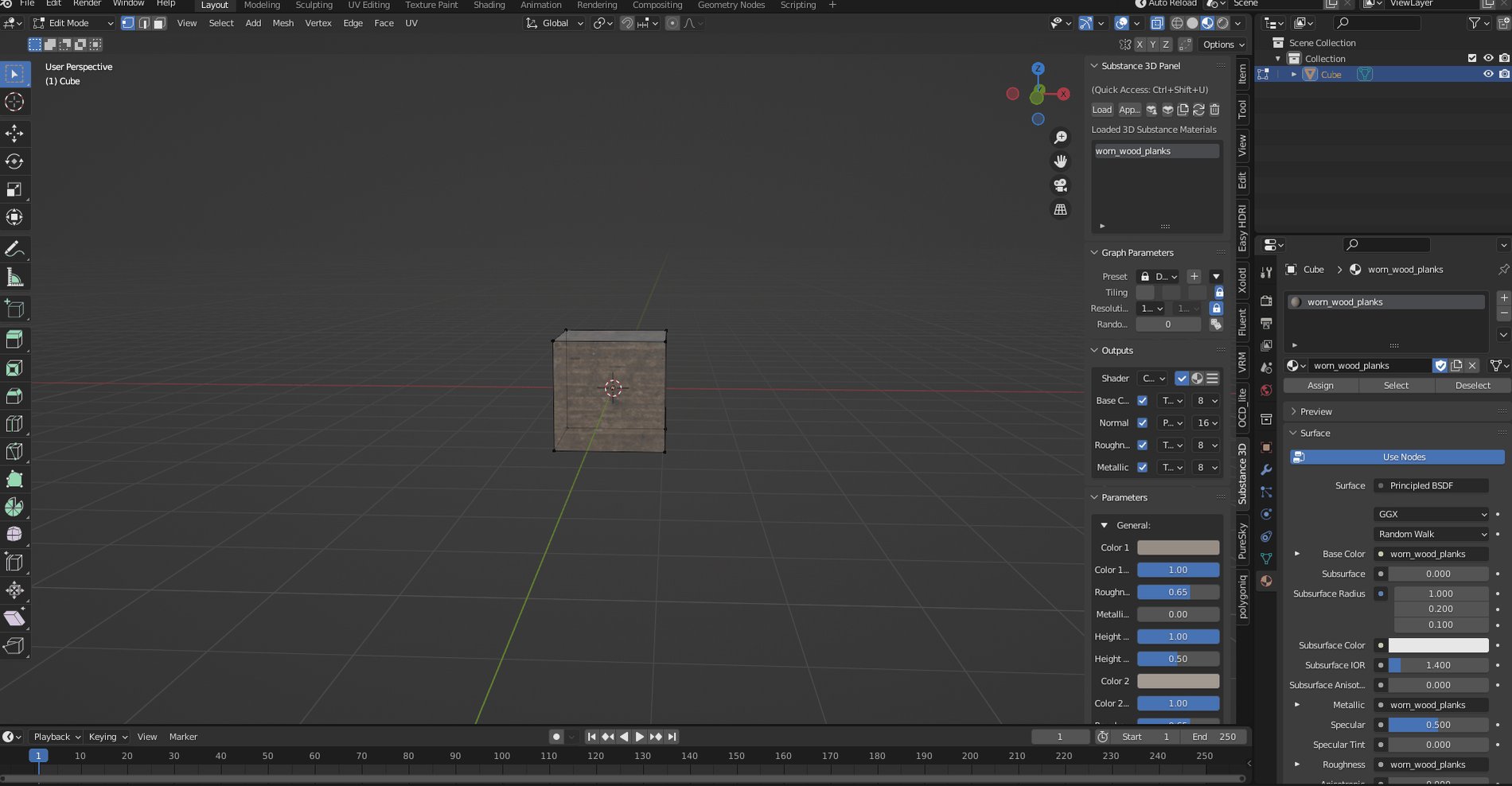
Task: Expand the Preview section in Surface panel
Action: click(1294, 411)
